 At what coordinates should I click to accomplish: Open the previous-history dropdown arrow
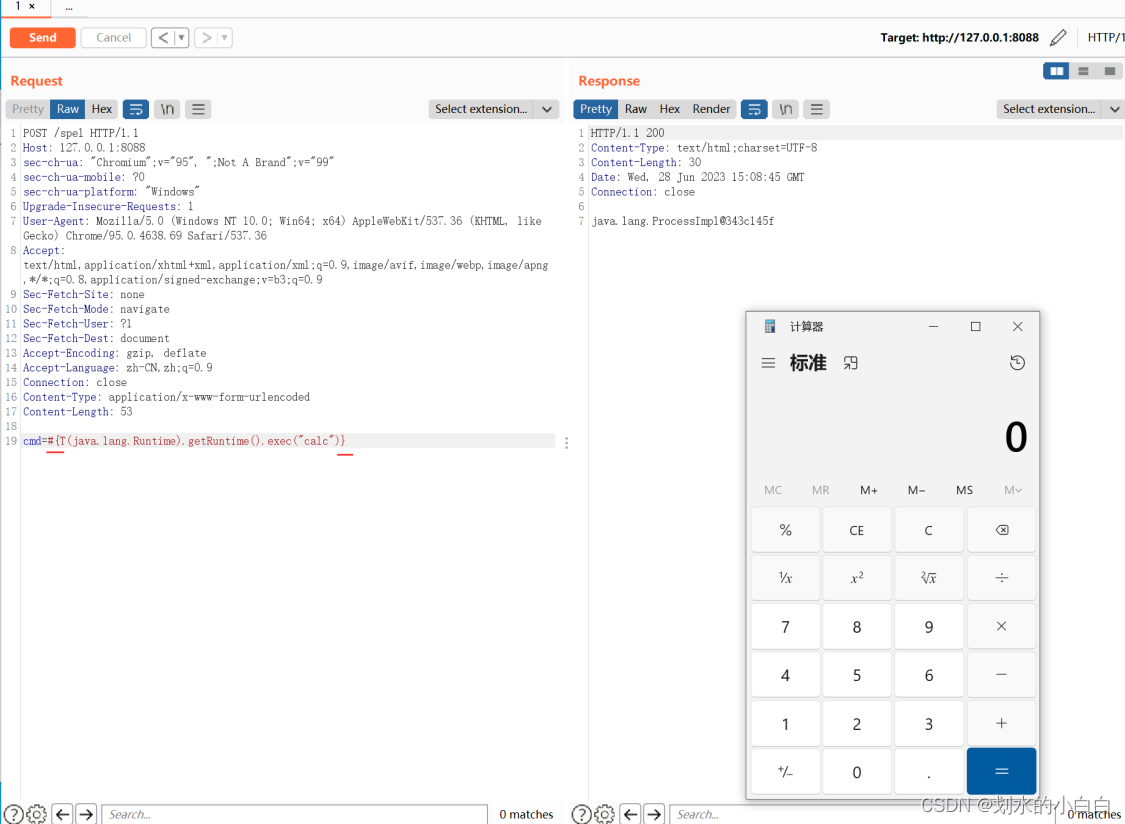pyautogui.click(x=182, y=37)
